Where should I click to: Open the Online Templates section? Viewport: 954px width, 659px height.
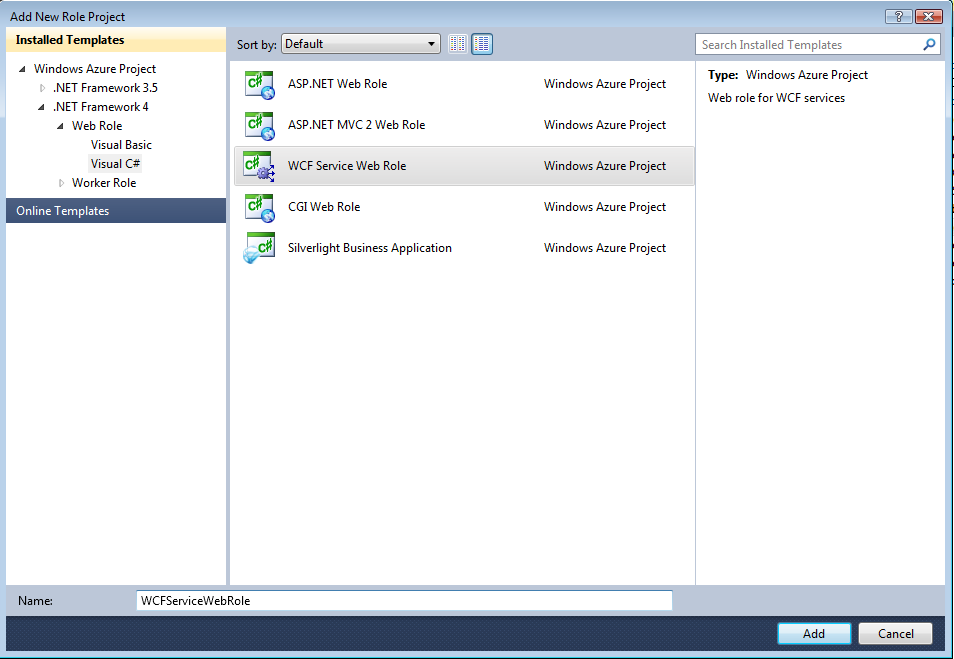click(x=116, y=211)
